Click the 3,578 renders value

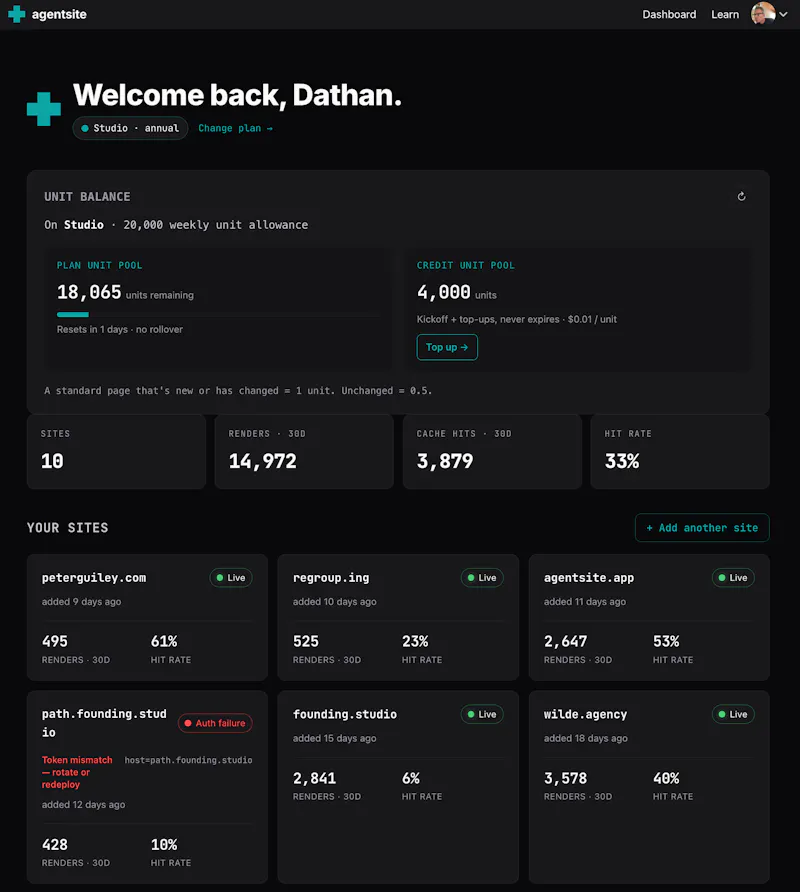tap(566, 778)
